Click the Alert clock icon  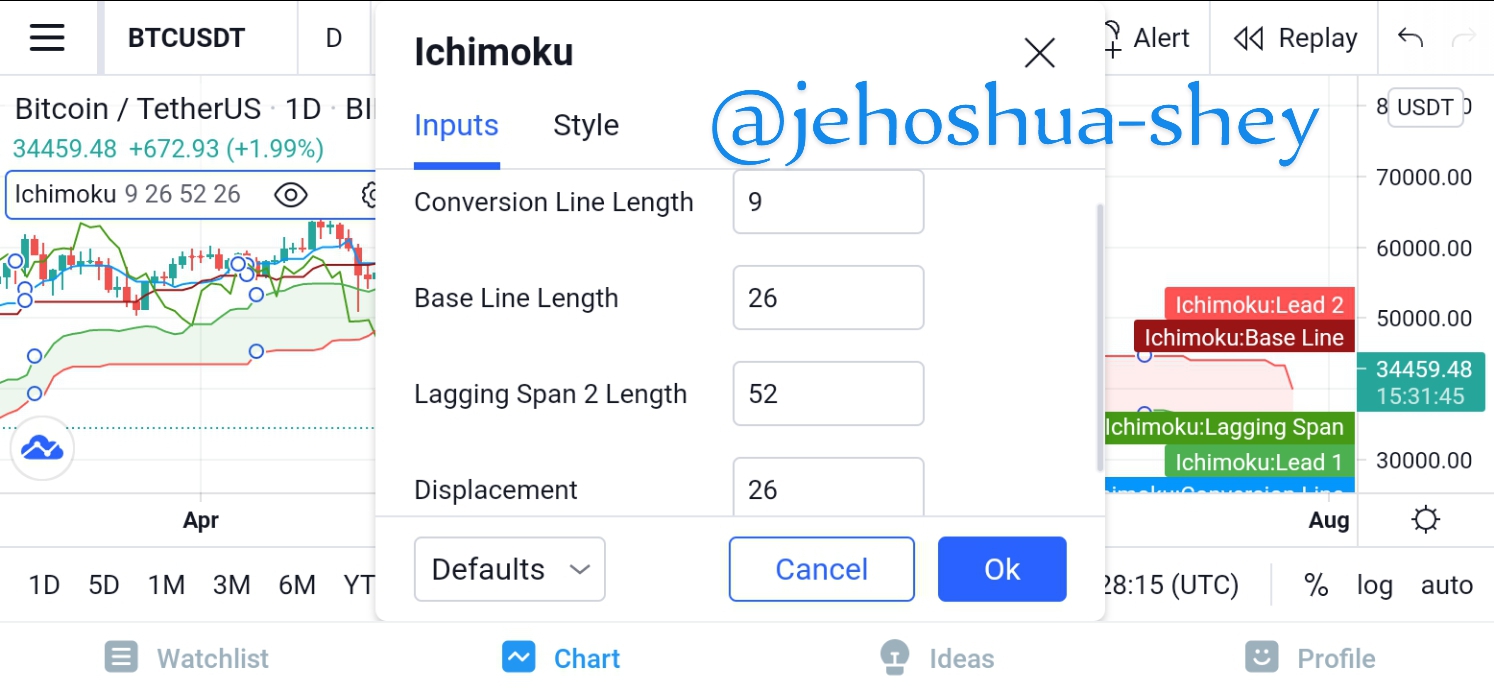1112,38
